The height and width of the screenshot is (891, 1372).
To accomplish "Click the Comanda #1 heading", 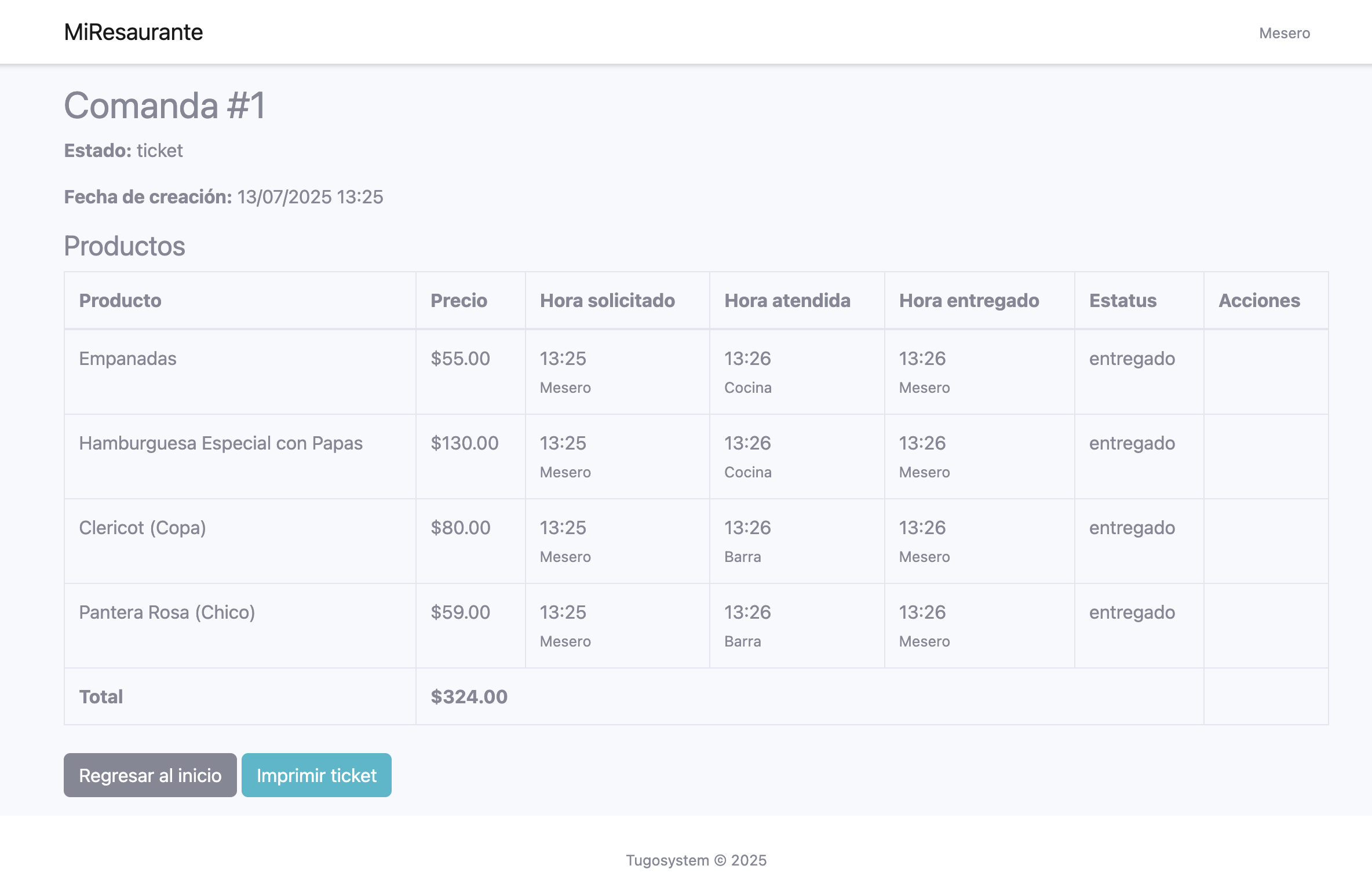I will tap(165, 105).
